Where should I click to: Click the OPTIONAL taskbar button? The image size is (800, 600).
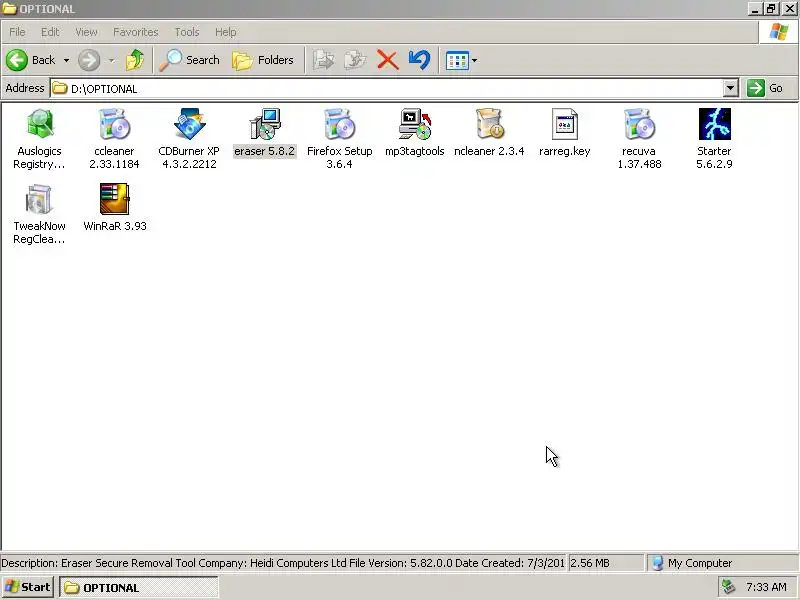(139, 588)
